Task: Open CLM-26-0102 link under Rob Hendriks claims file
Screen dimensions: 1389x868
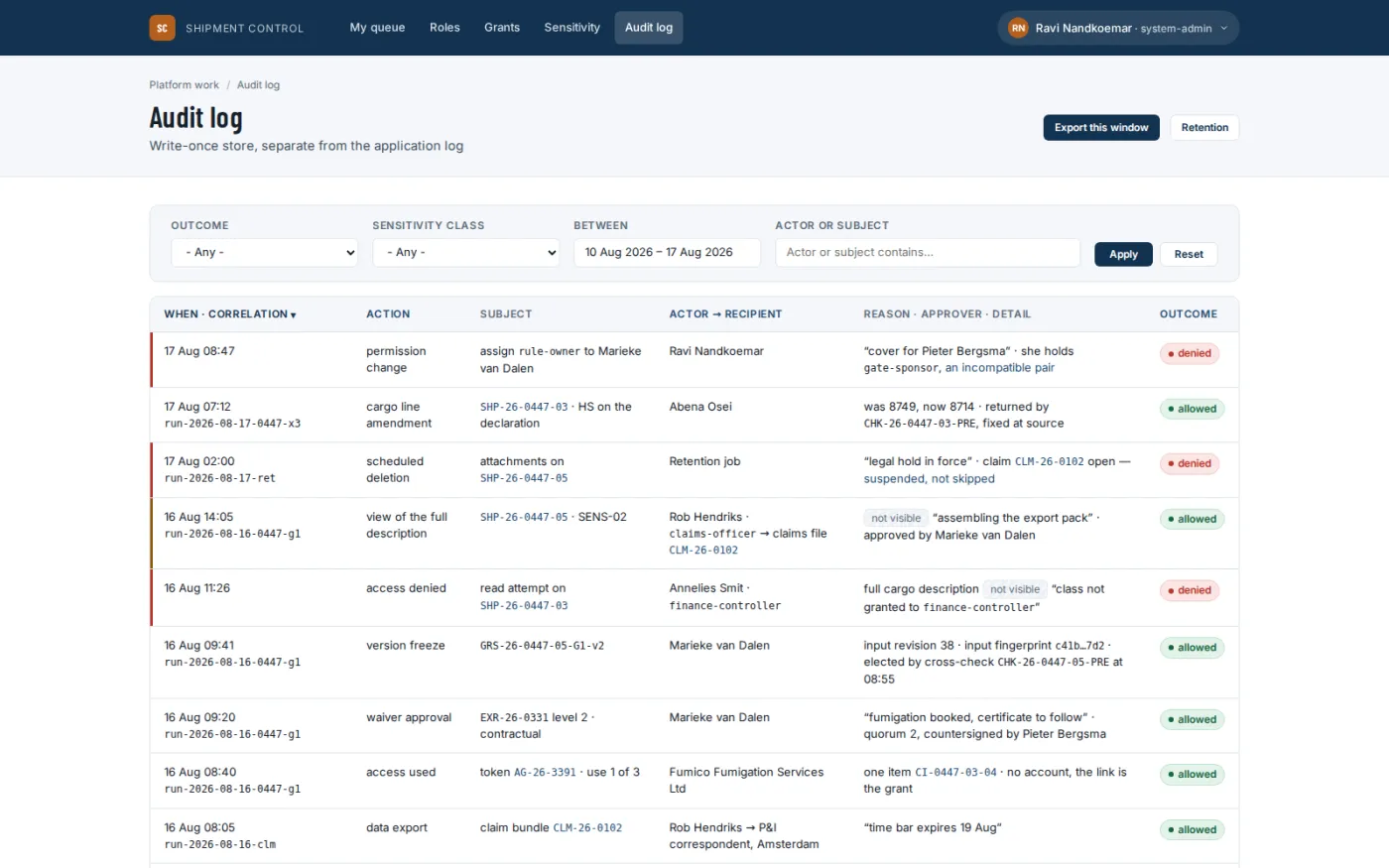Action: [703, 551]
